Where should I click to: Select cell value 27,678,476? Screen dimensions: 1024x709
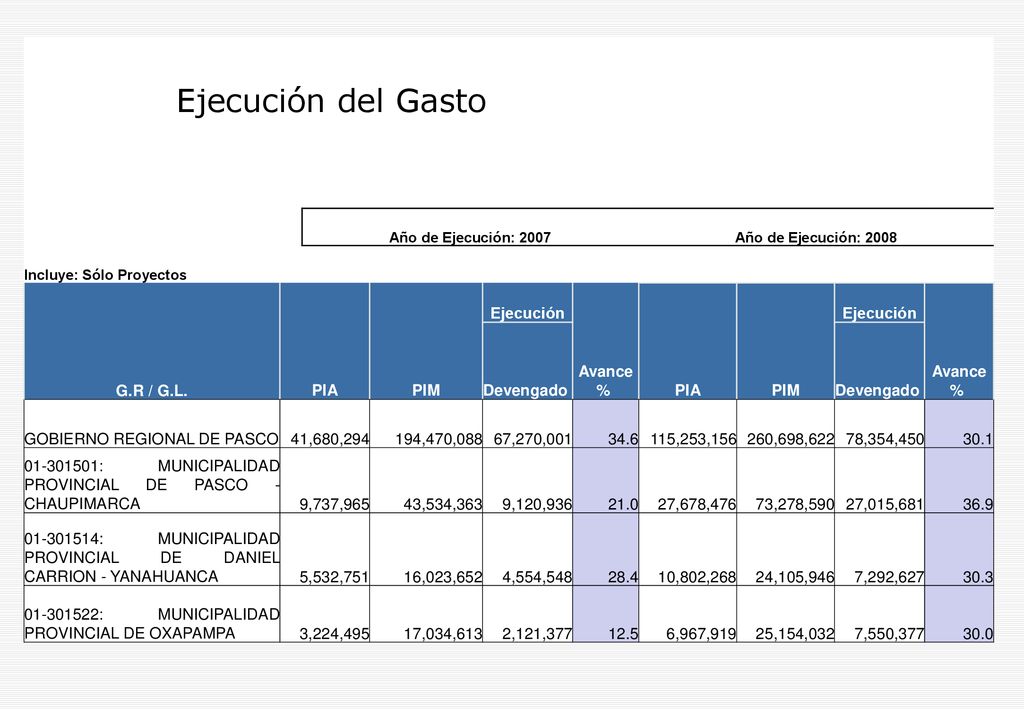pos(697,505)
